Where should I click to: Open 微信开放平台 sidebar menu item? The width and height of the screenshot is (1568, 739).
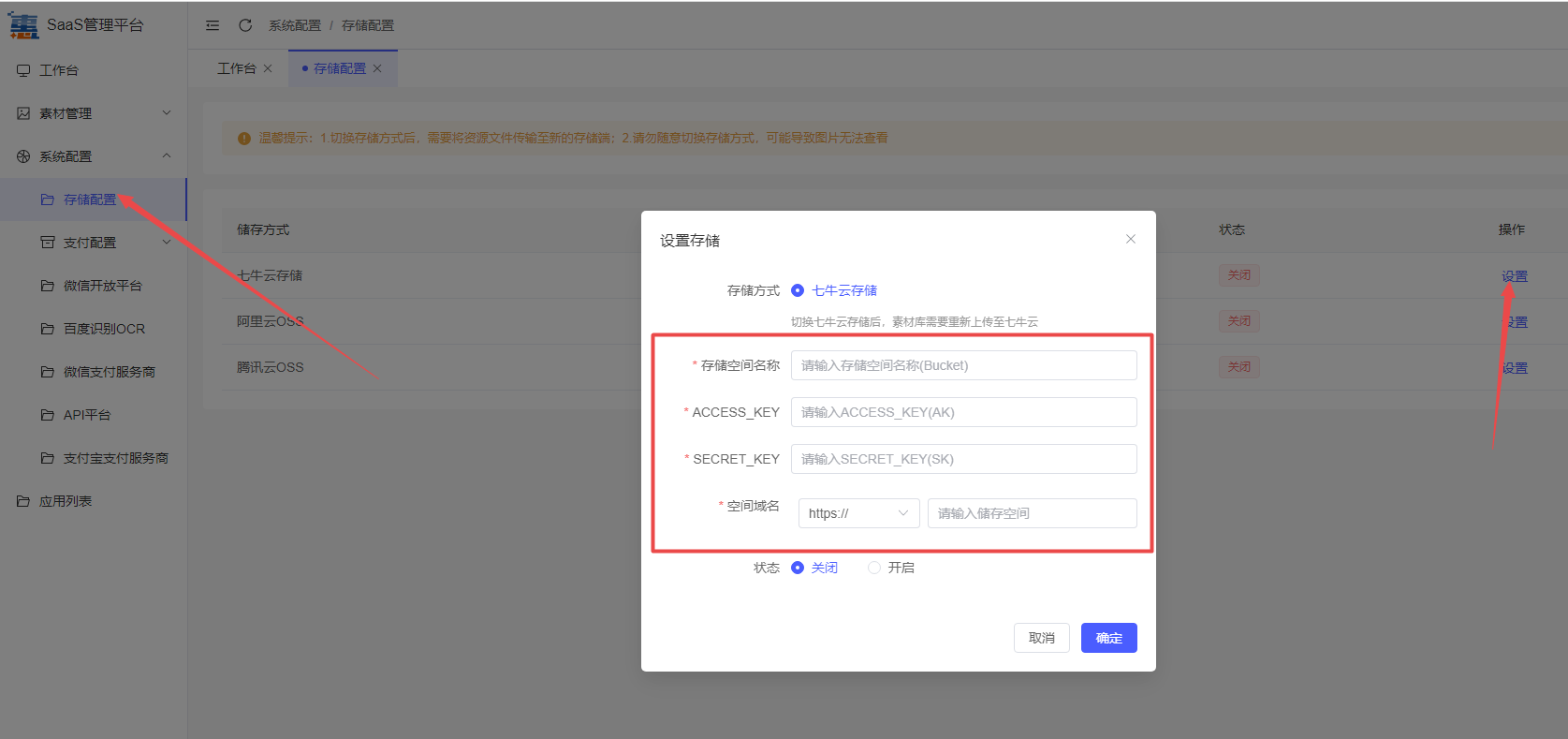pos(94,286)
